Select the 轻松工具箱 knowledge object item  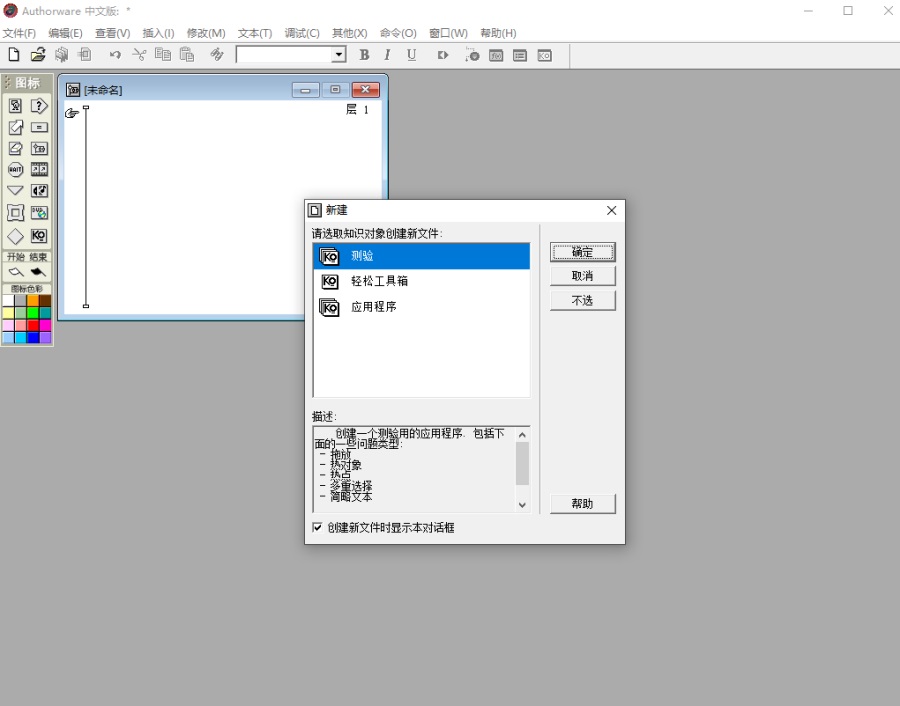click(x=421, y=281)
